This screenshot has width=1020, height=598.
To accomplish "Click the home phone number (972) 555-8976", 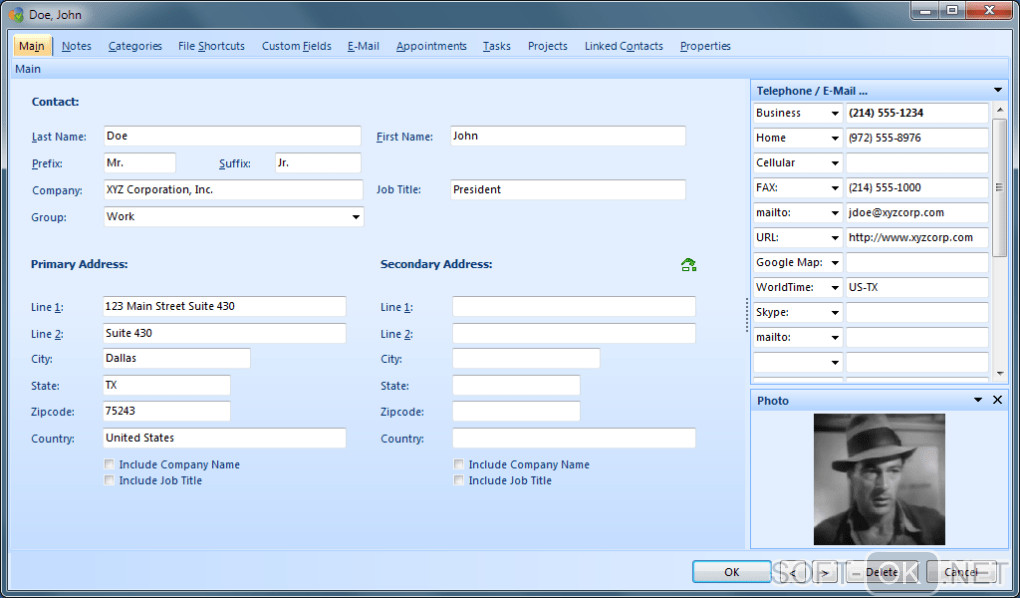I will point(917,138).
